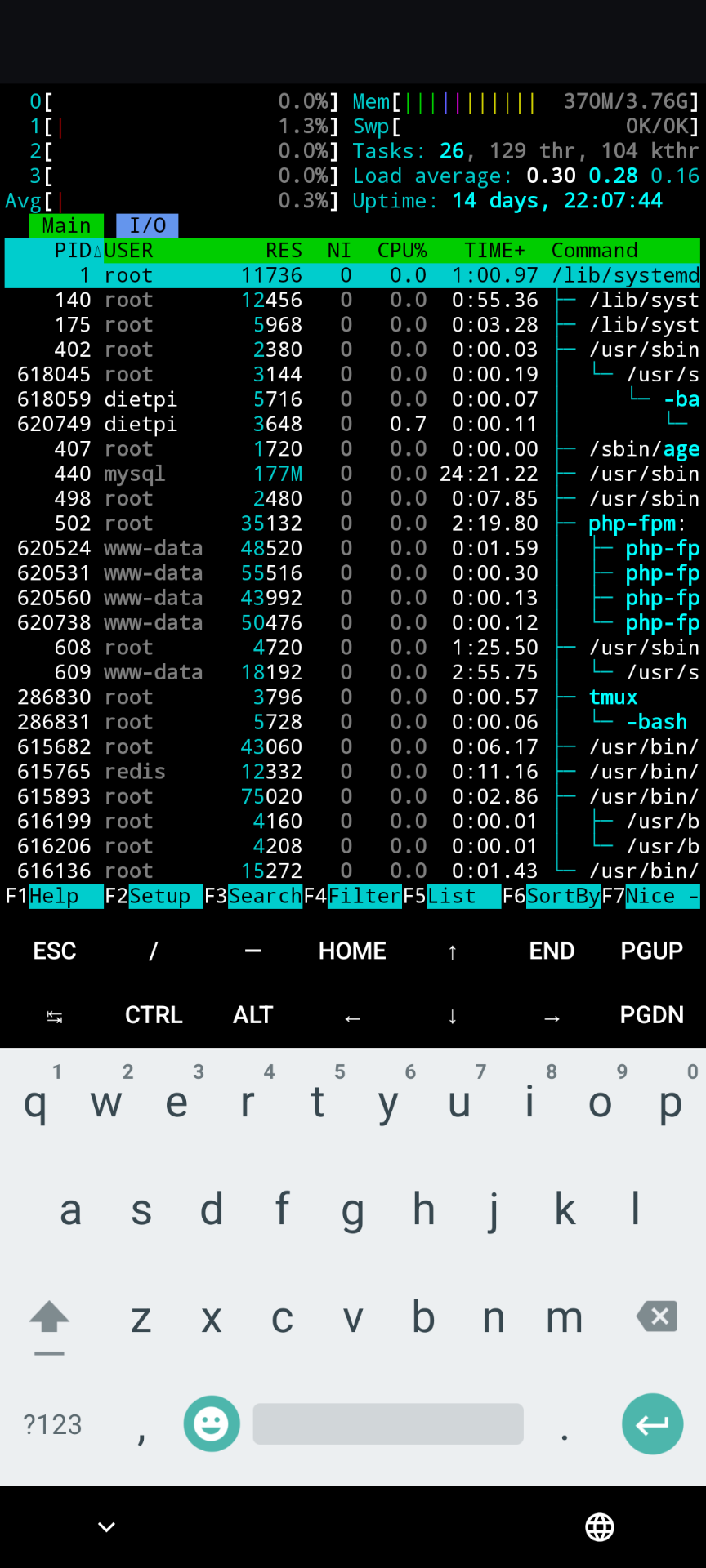Viewport: 706px width, 1568px height.
Task: Switch to htop I/O tab
Action: click(x=147, y=225)
